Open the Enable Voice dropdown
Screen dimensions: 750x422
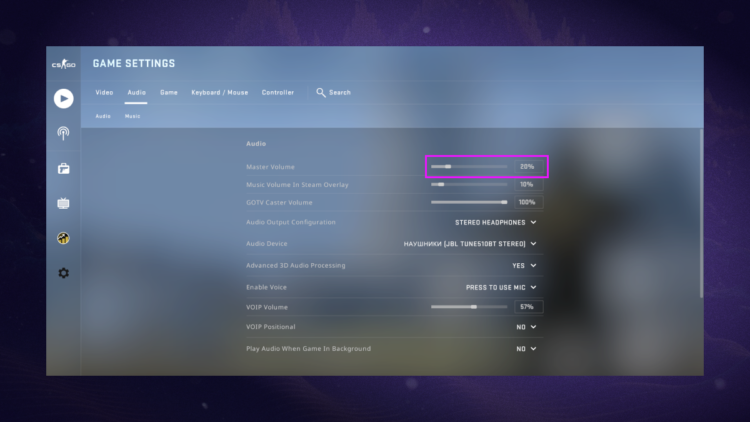(501, 288)
